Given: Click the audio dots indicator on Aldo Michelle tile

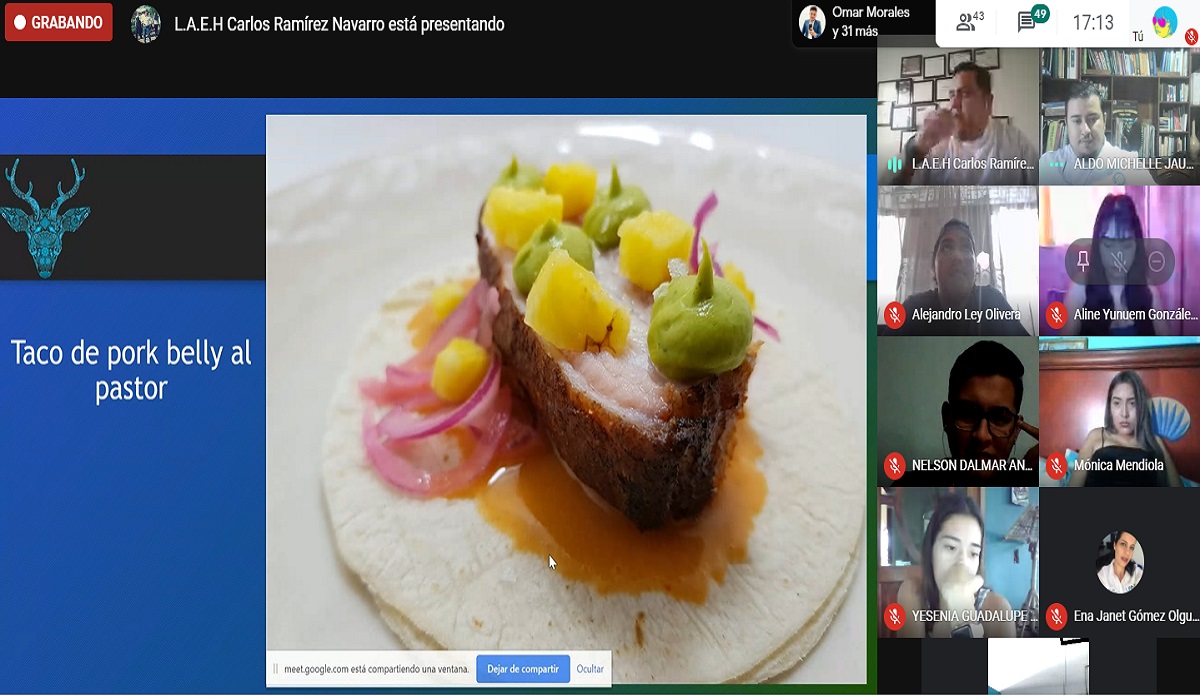Looking at the screenshot, I should (1056, 163).
